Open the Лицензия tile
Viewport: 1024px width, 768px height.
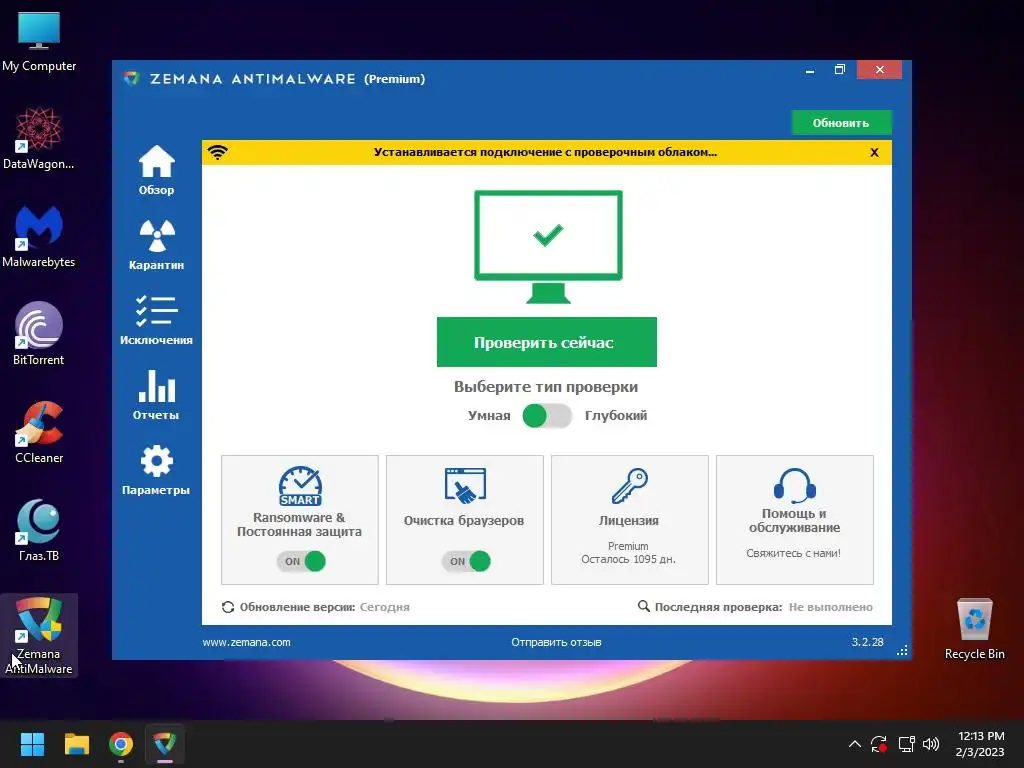pyautogui.click(x=630, y=520)
